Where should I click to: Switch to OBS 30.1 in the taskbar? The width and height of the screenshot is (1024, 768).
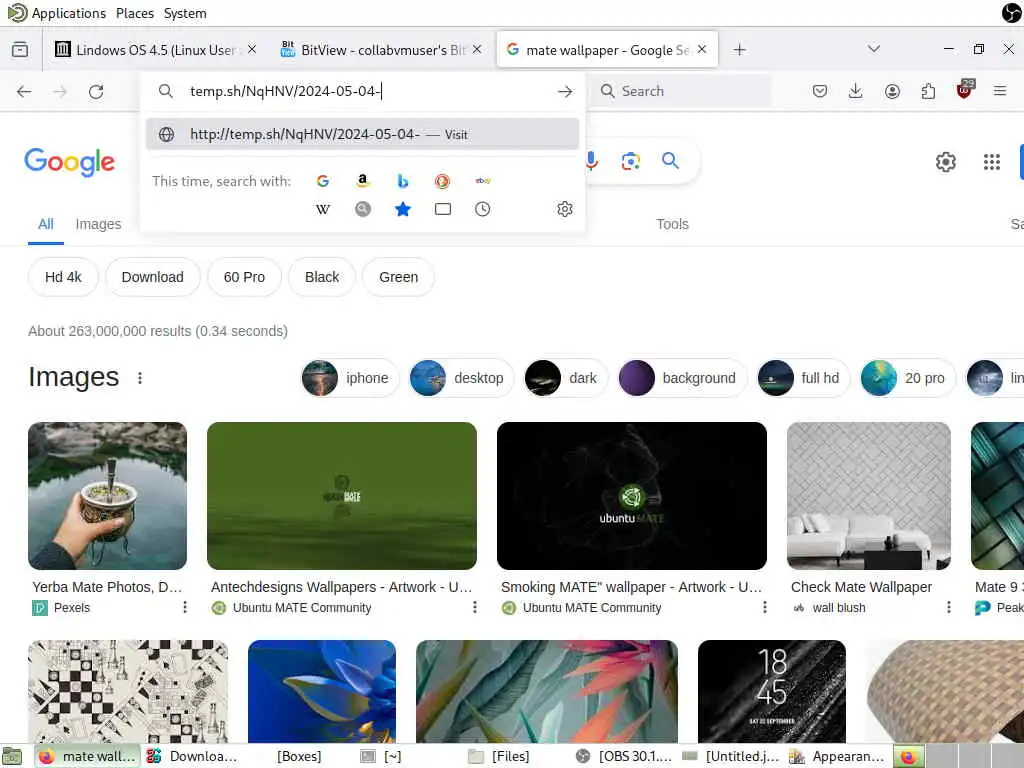[x=624, y=756]
